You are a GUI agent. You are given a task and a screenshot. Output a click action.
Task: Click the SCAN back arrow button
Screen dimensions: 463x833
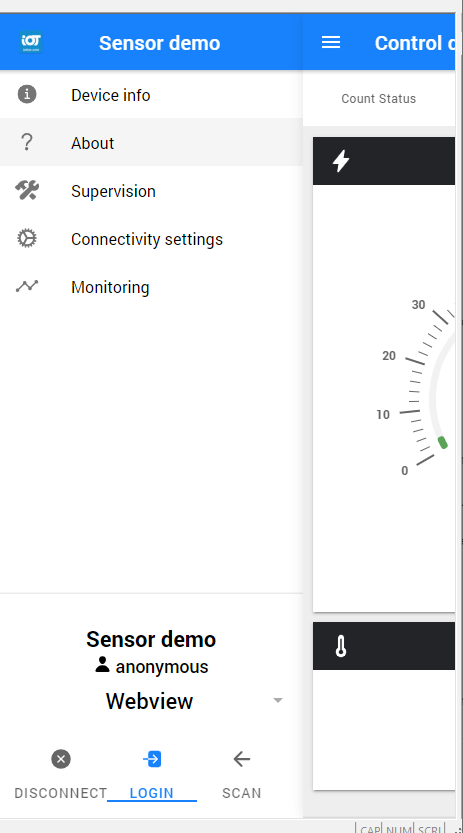point(242,774)
